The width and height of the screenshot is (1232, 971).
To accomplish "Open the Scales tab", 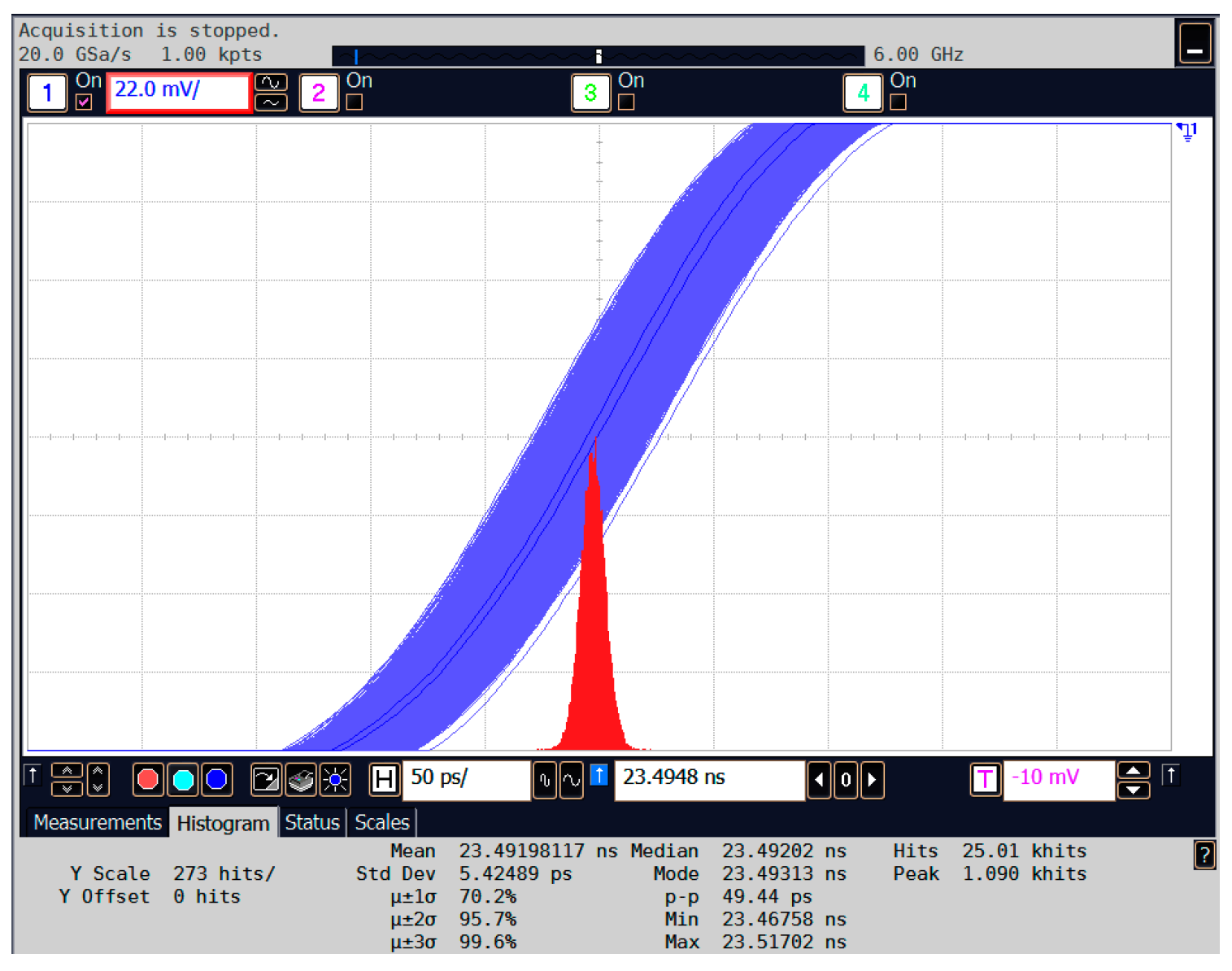I will point(381,823).
